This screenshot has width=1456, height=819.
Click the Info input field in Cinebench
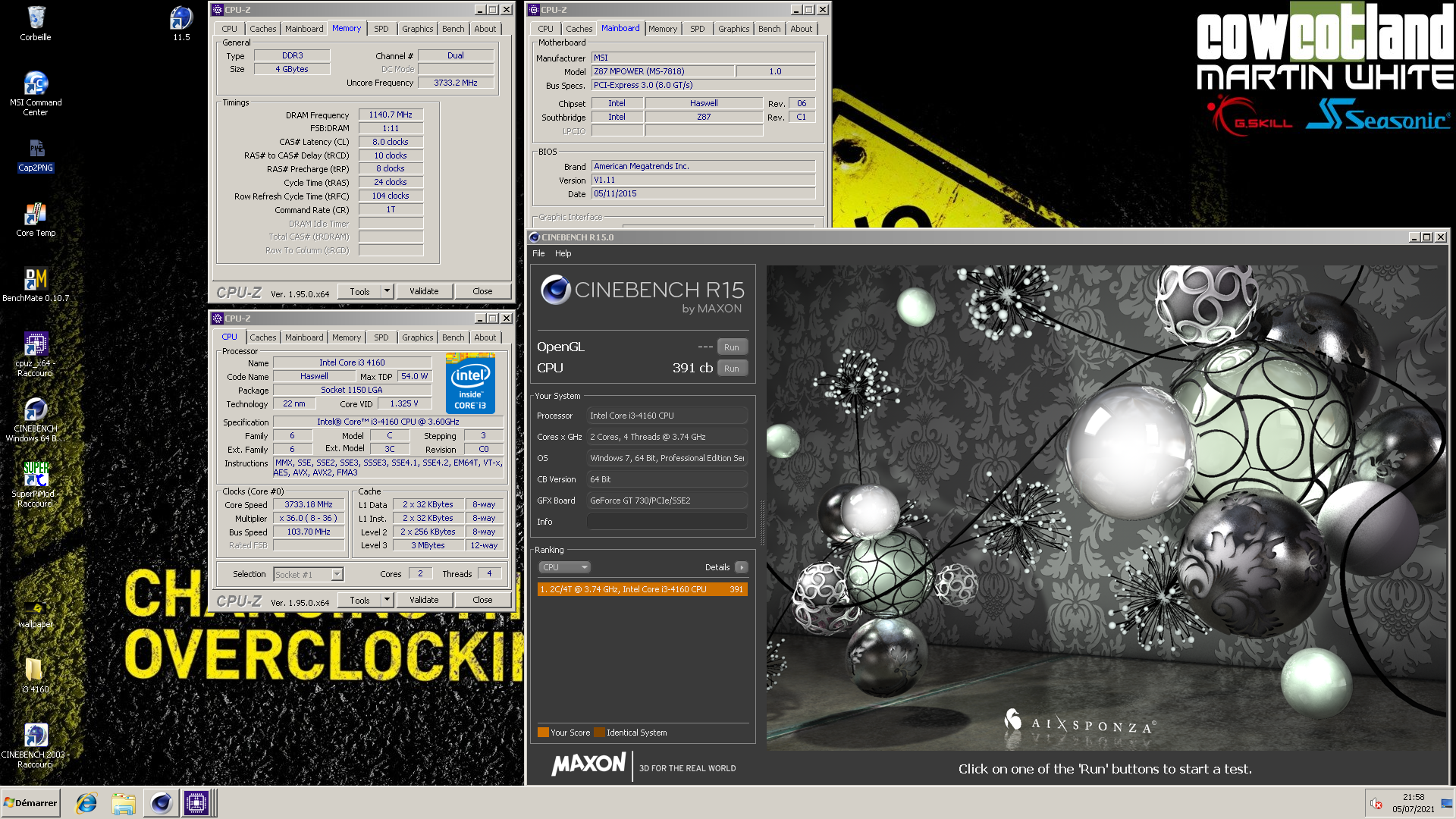click(667, 522)
